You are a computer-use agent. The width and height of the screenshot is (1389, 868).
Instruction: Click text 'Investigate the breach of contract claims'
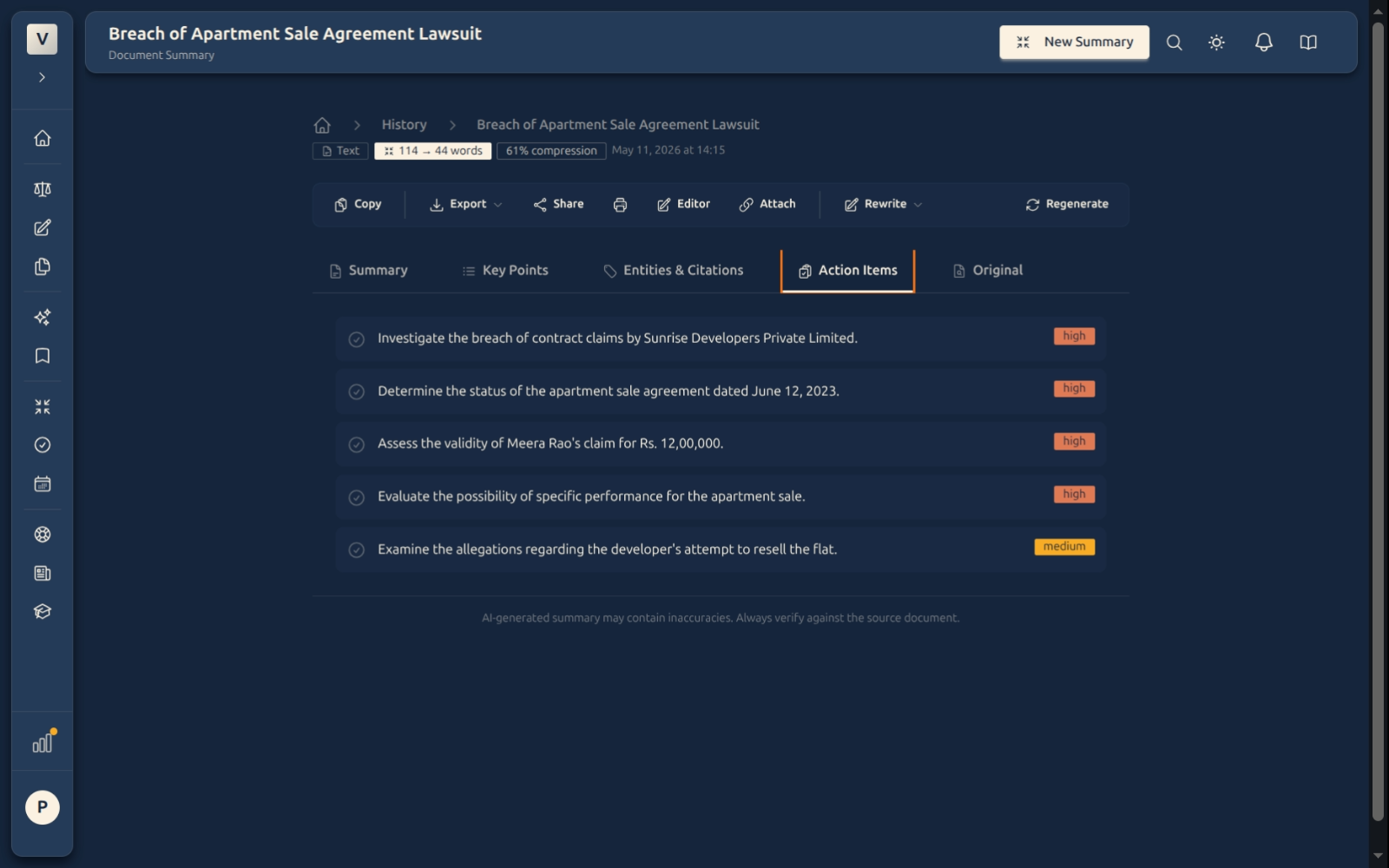tap(500, 339)
